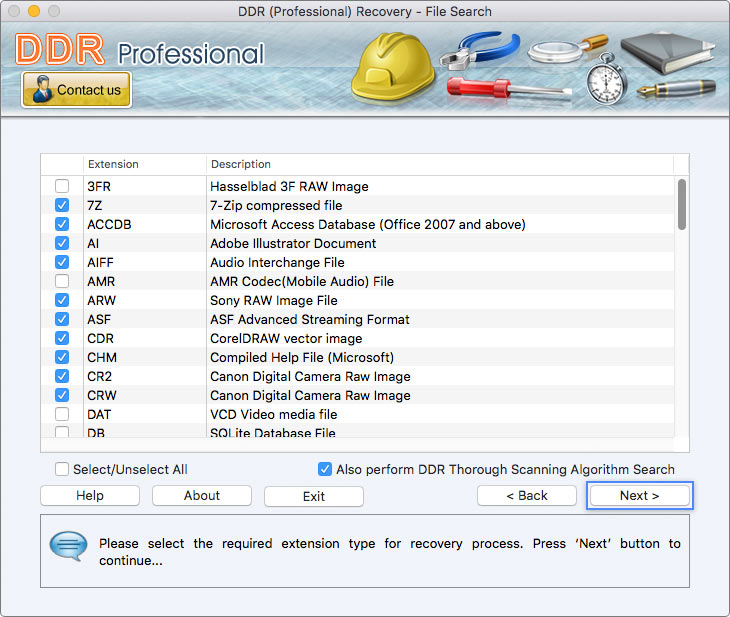The image size is (730, 617).
Task: Uncheck the 7Z extension checkbox
Action: tap(62, 205)
